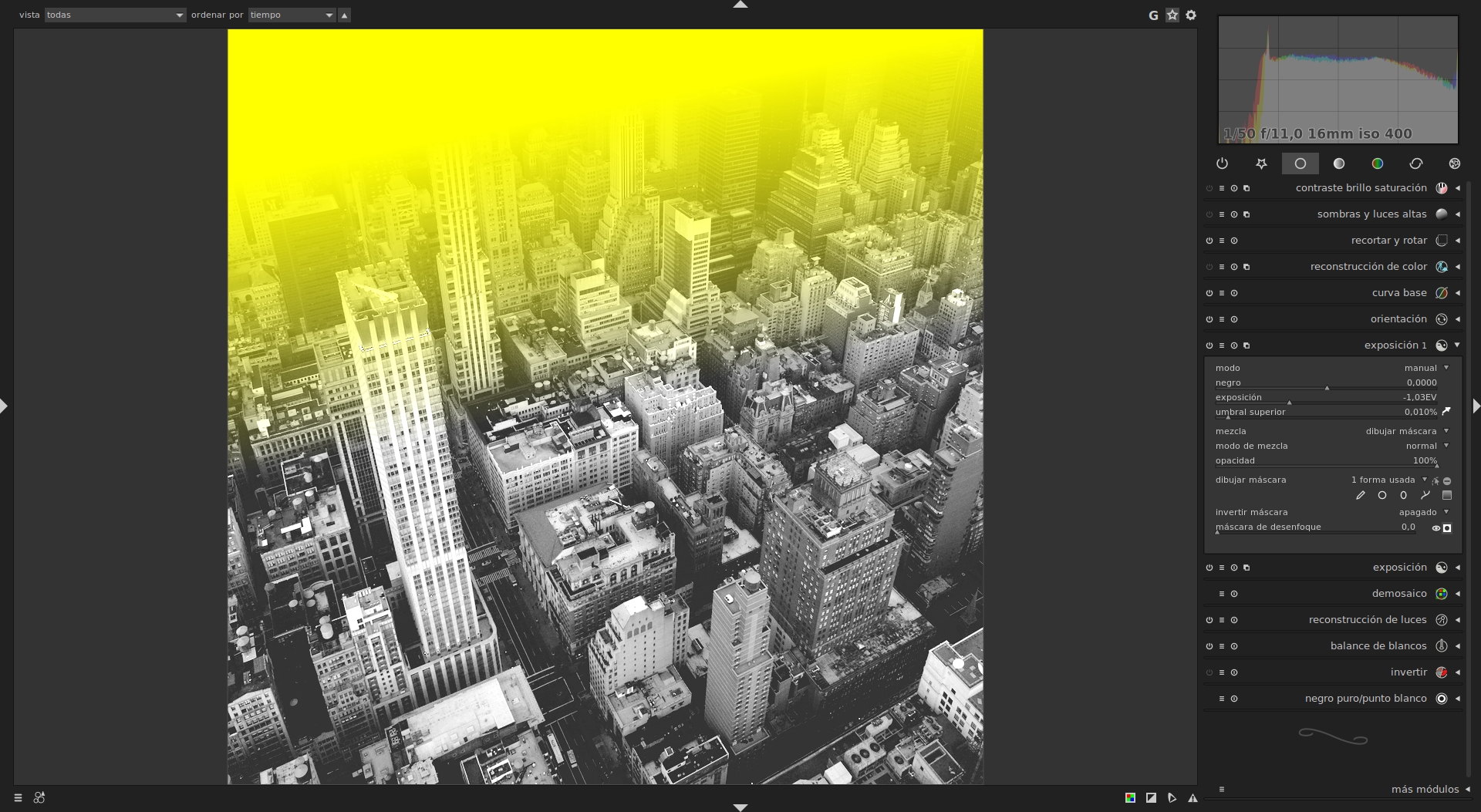Open dibujar máscara 1 forma usada dropdown

[1321, 480]
